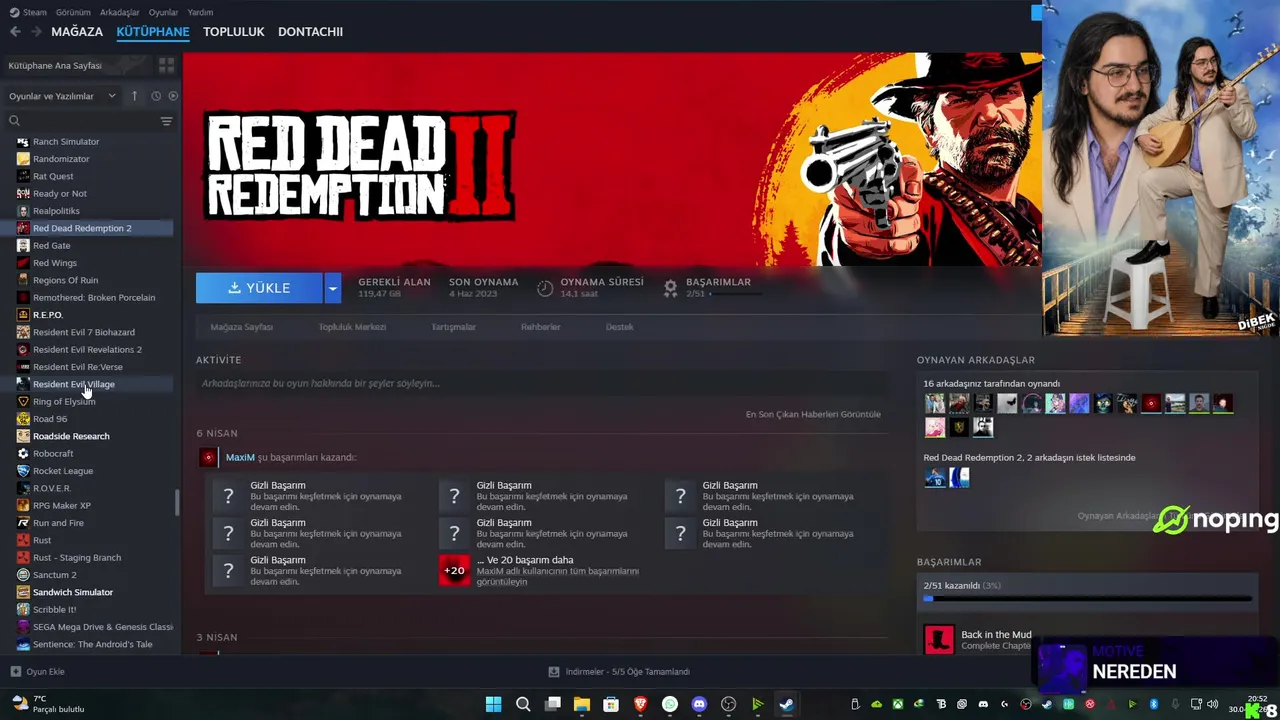Select Resident Evil Village in list
The height and width of the screenshot is (720, 1280).
(74, 384)
